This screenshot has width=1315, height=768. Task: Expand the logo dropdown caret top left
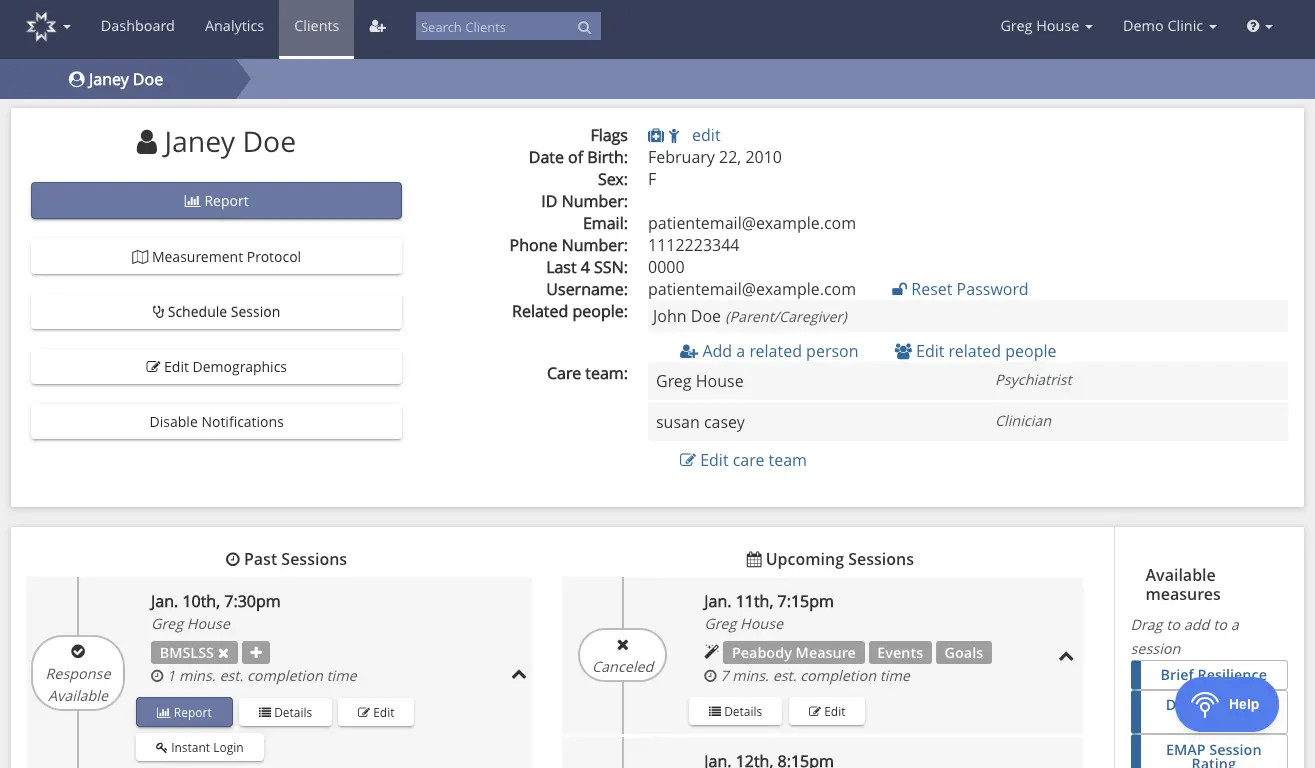tap(67, 27)
